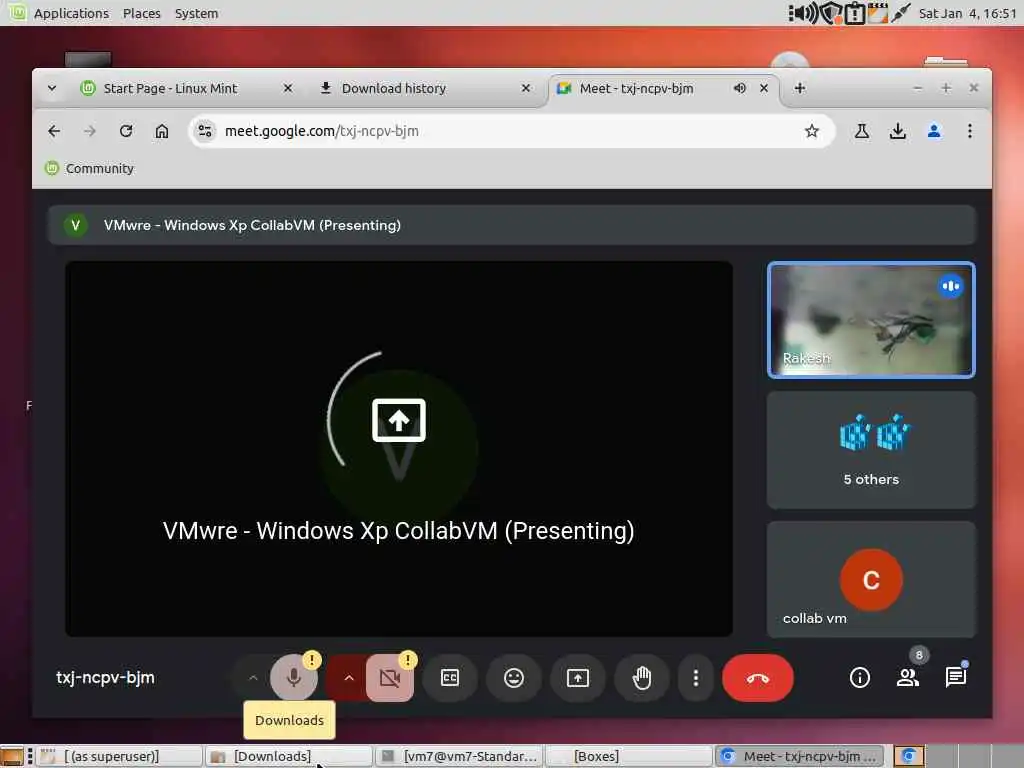Click the red Leave call button
This screenshot has height=768, width=1024.
pyautogui.click(x=758, y=678)
